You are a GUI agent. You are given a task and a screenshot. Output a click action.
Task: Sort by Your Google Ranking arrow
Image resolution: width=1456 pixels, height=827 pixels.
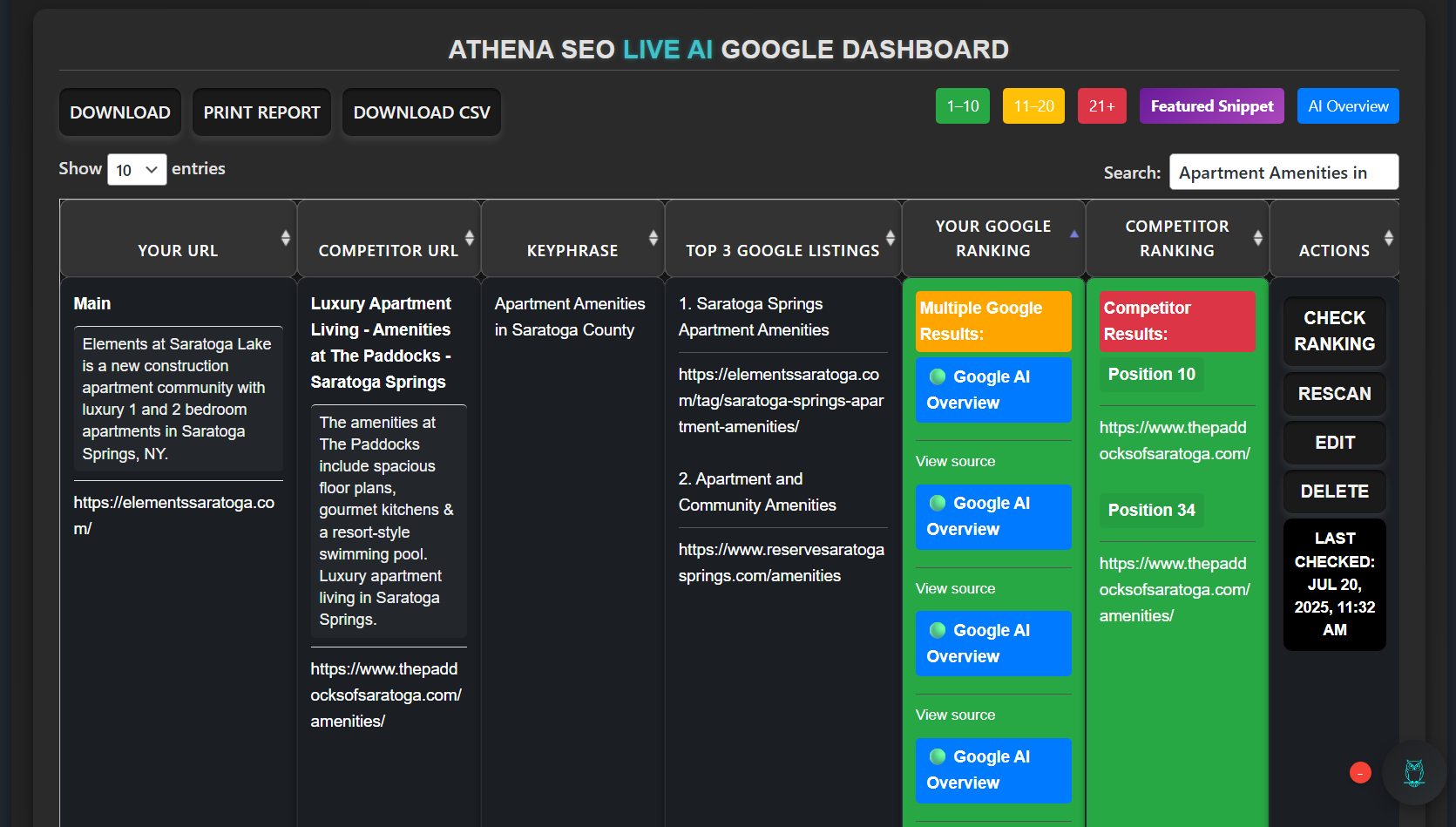1074,234
